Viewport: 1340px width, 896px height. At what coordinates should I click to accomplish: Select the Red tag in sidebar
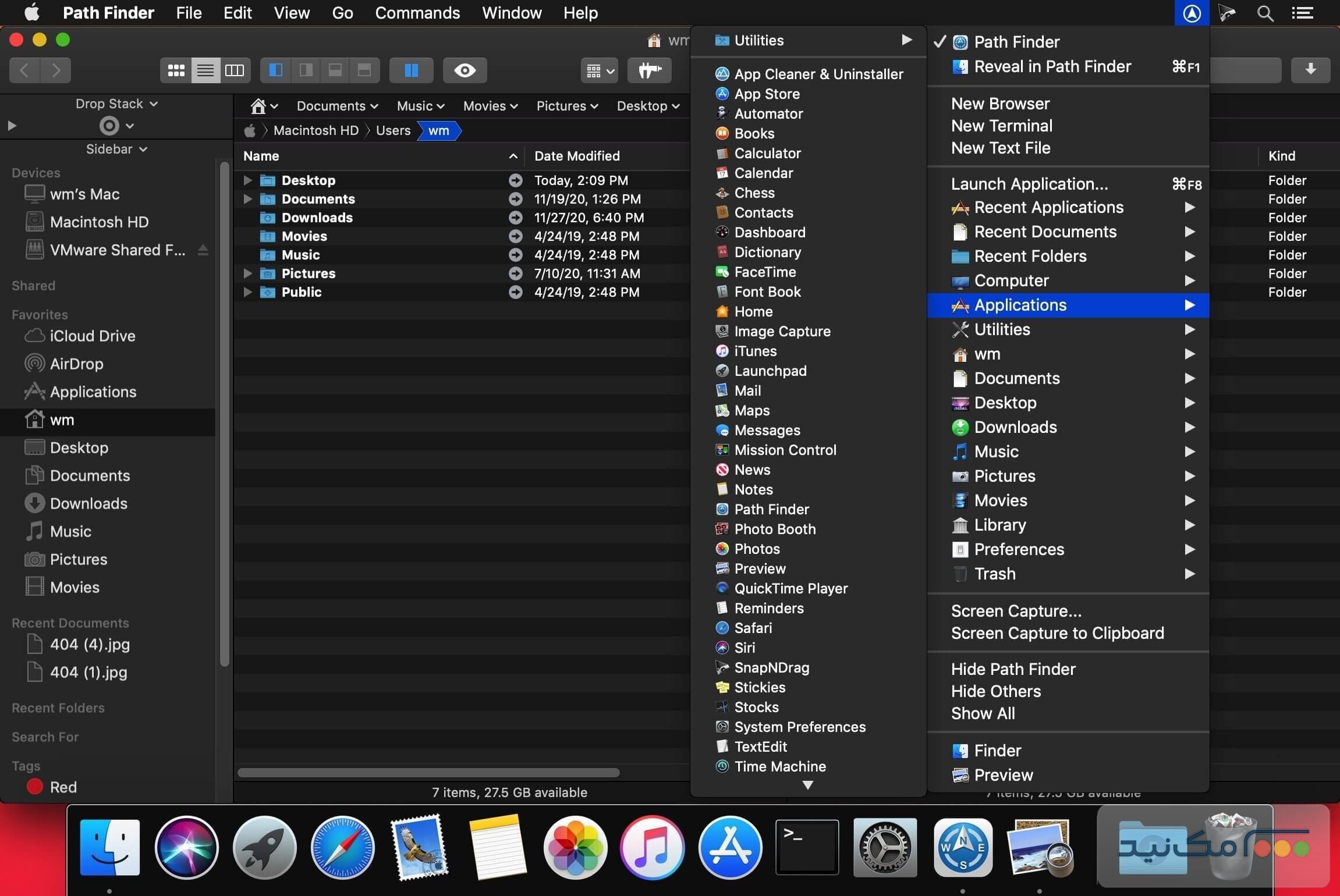63,787
